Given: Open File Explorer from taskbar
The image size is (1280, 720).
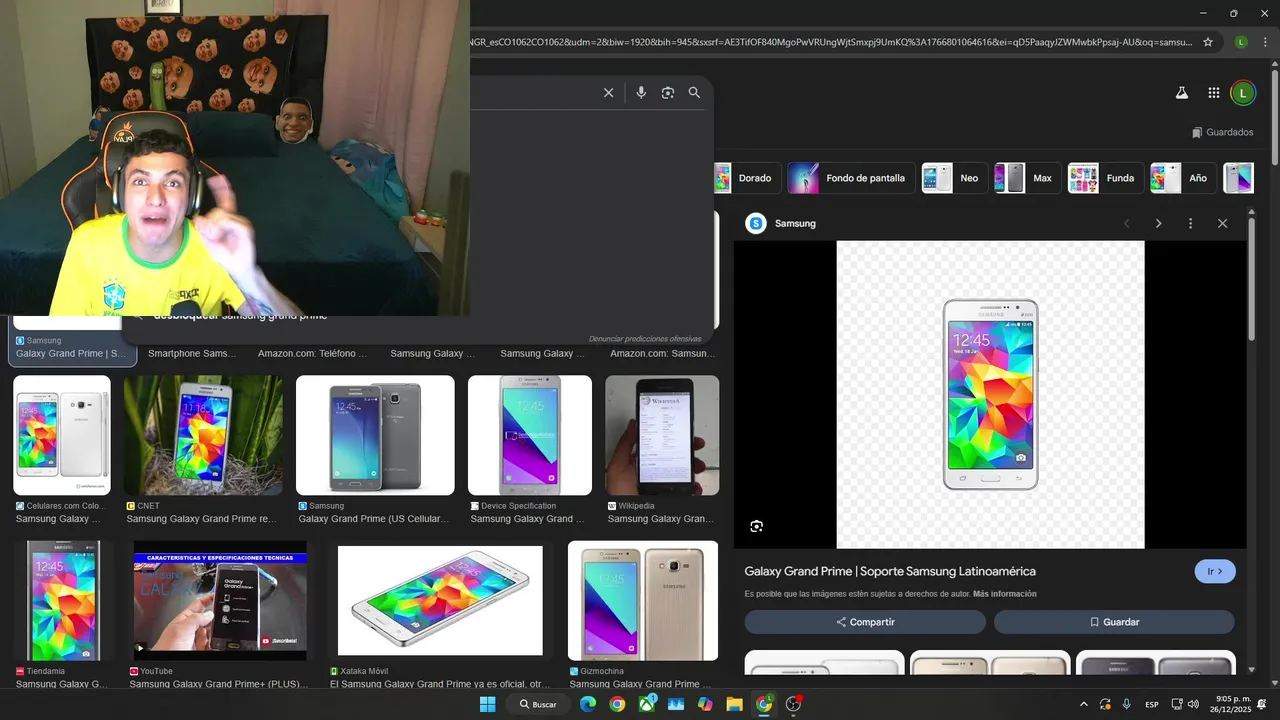Looking at the screenshot, I should click(x=734, y=704).
